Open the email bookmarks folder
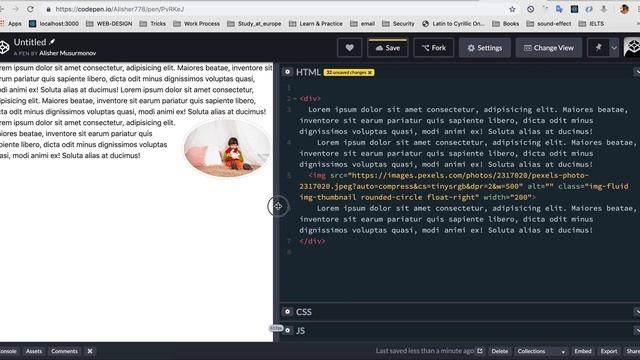The width and height of the screenshot is (640, 360). (x=362, y=24)
